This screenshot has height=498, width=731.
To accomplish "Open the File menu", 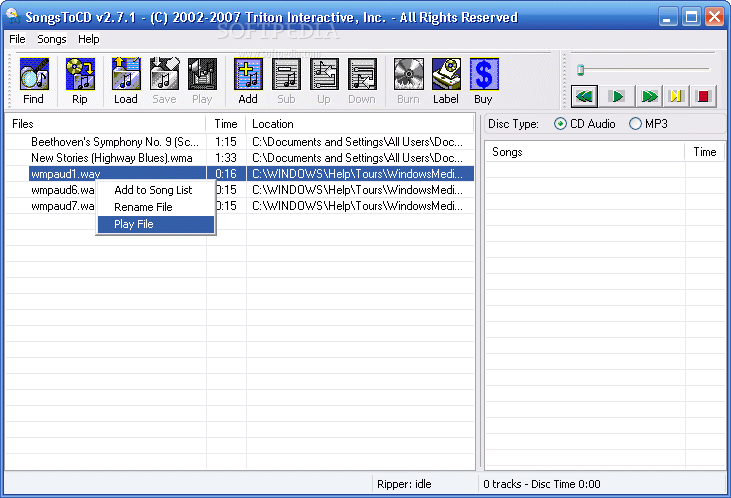I will click(x=17, y=39).
